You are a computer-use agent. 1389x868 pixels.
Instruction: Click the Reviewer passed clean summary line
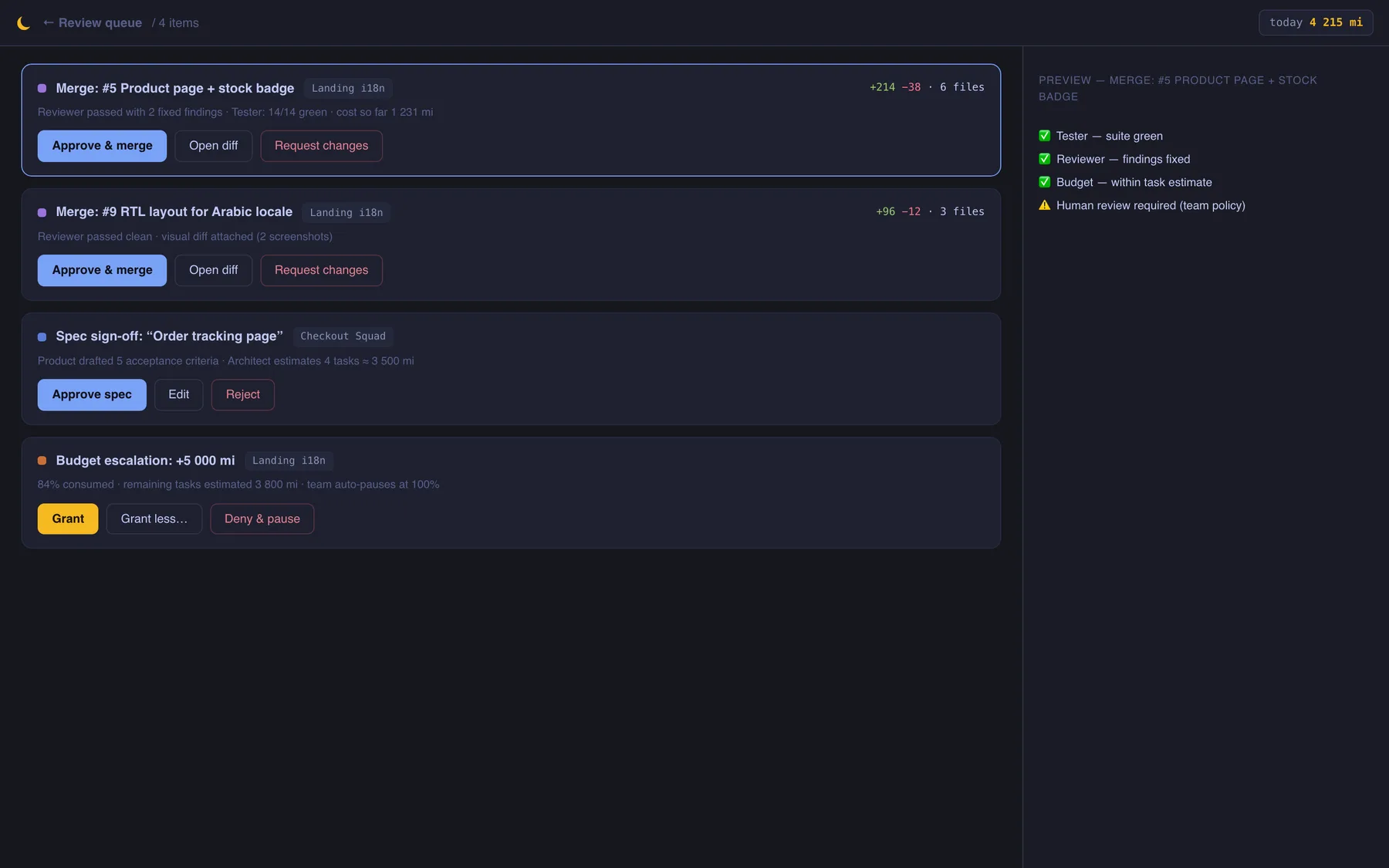point(185,236)
